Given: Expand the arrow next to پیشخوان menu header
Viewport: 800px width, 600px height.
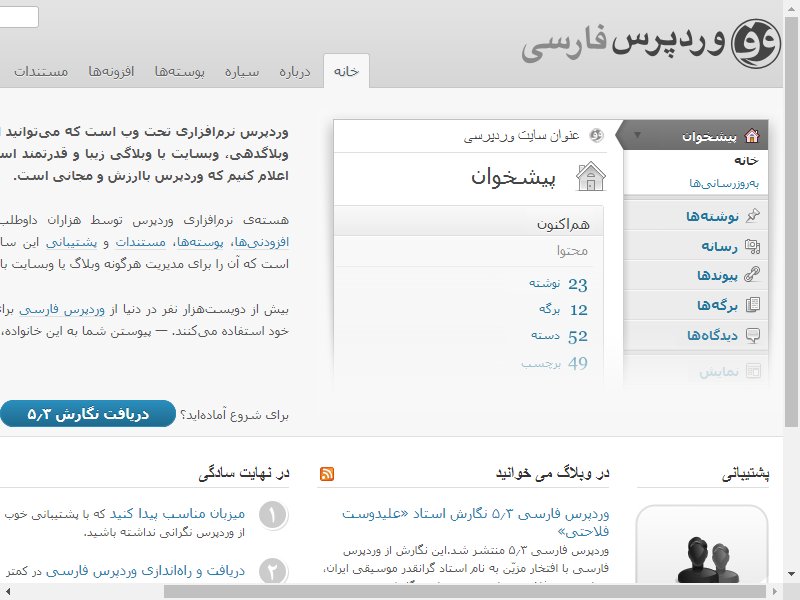Looking at the screenshot, I should click(637, 135).
